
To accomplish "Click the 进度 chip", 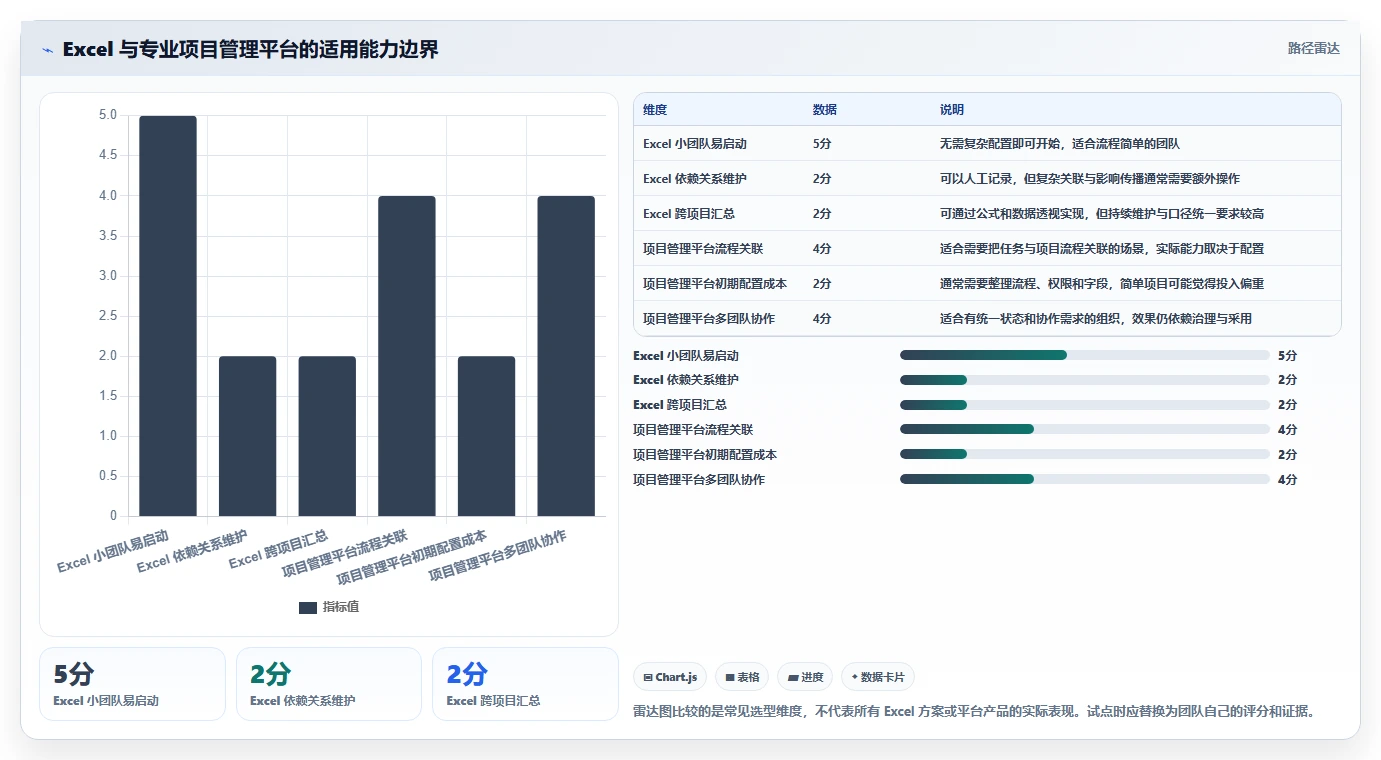I will (x=805, y=677).
